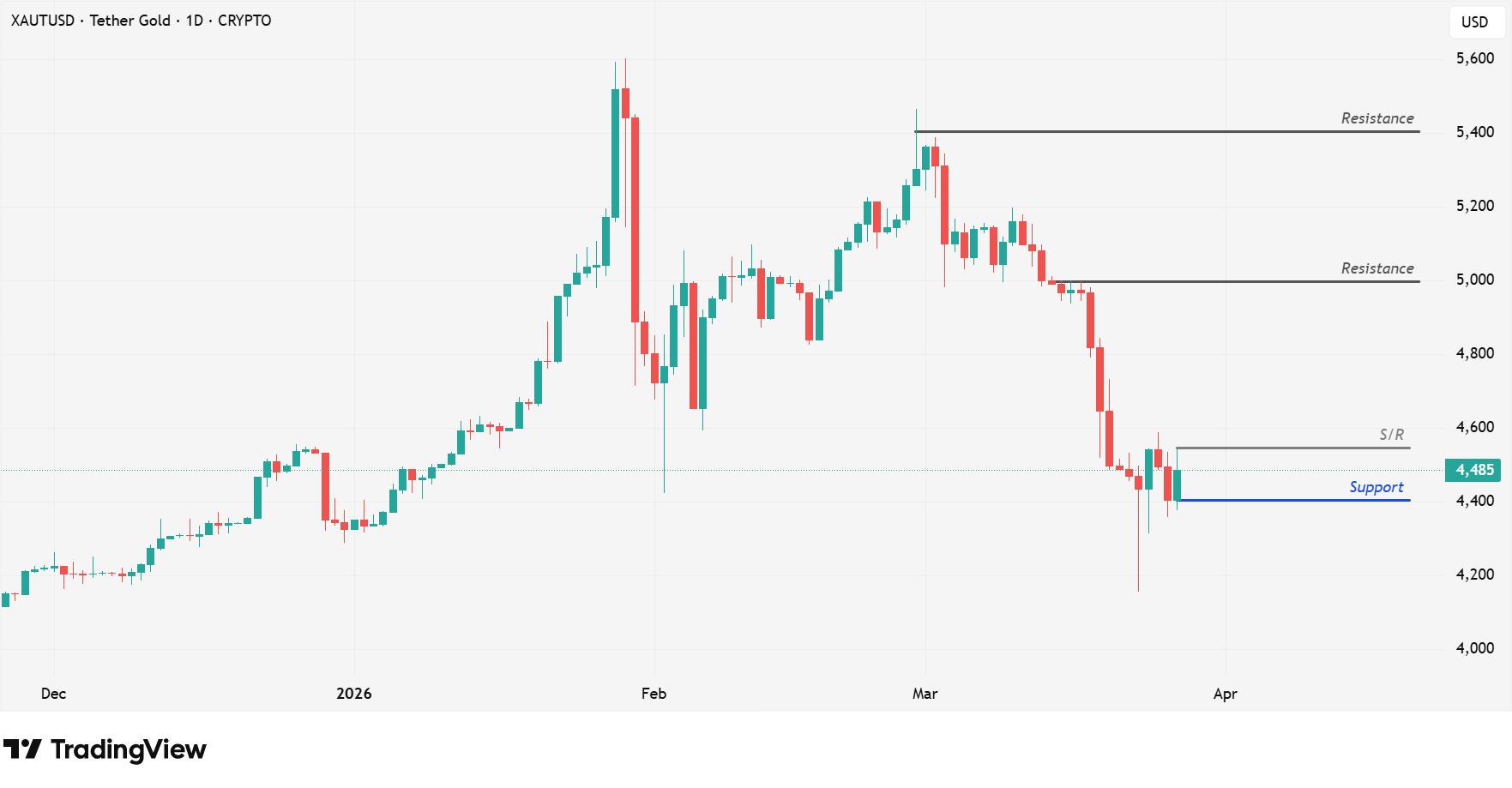Click the 5,200 price axis label
The width and height of the screenshot is (1512, 788).
(x=1474, y=206)
